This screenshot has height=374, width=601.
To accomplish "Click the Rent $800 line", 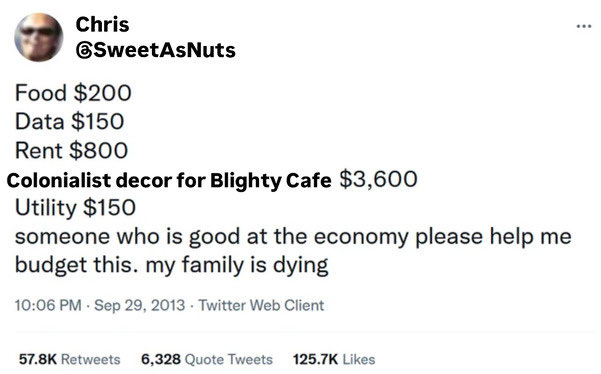I will [71, 150].
